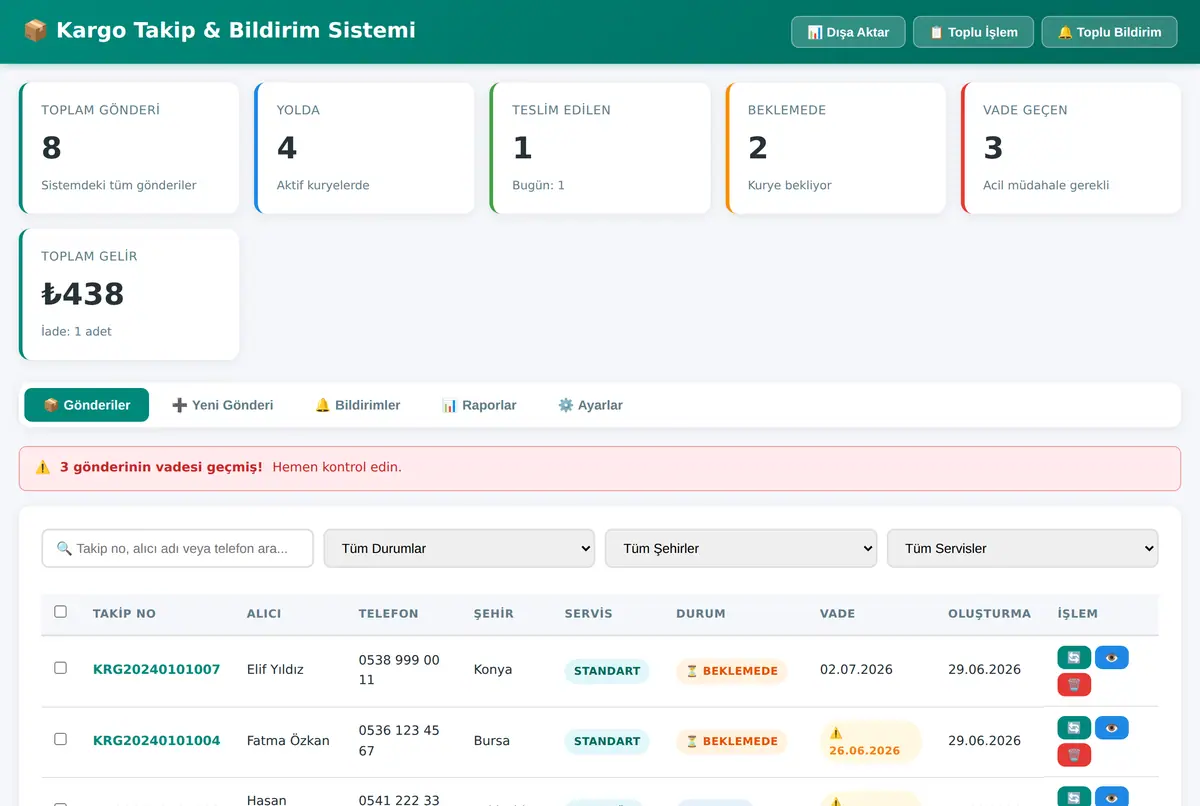This screenshot has width=1200, height=806.
Task: Switch to the Gönderiler tab
Action: [x=87, y=405]
